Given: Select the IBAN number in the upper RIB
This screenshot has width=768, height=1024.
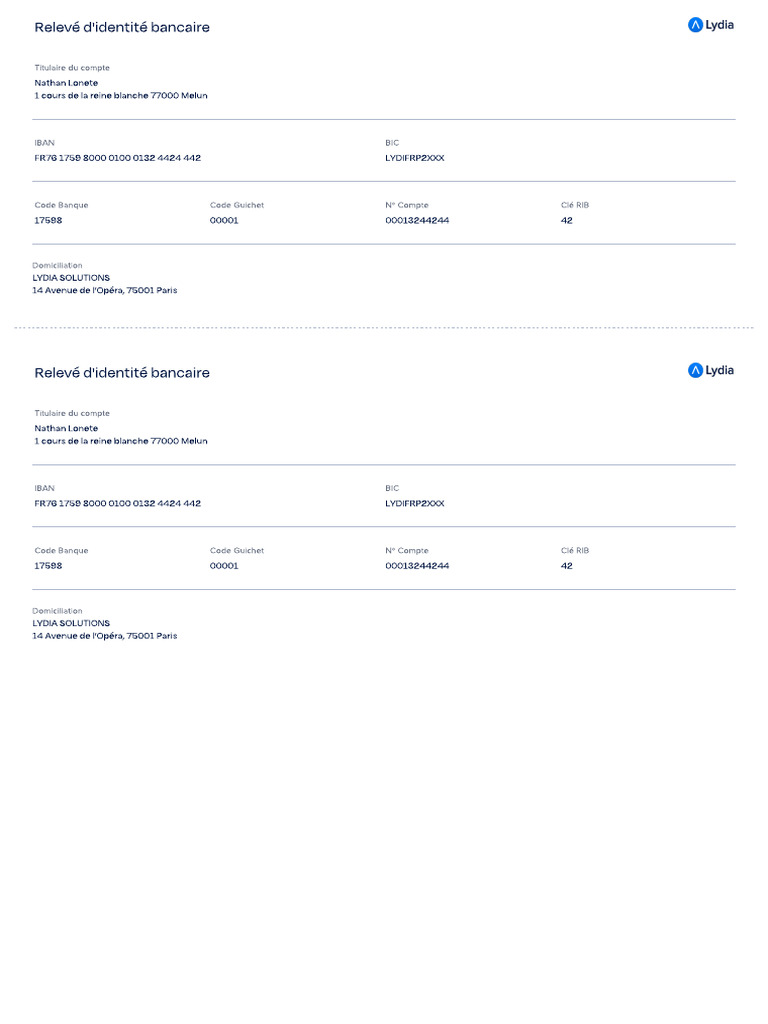Looking at the screenshot, I should click(117, 158).
